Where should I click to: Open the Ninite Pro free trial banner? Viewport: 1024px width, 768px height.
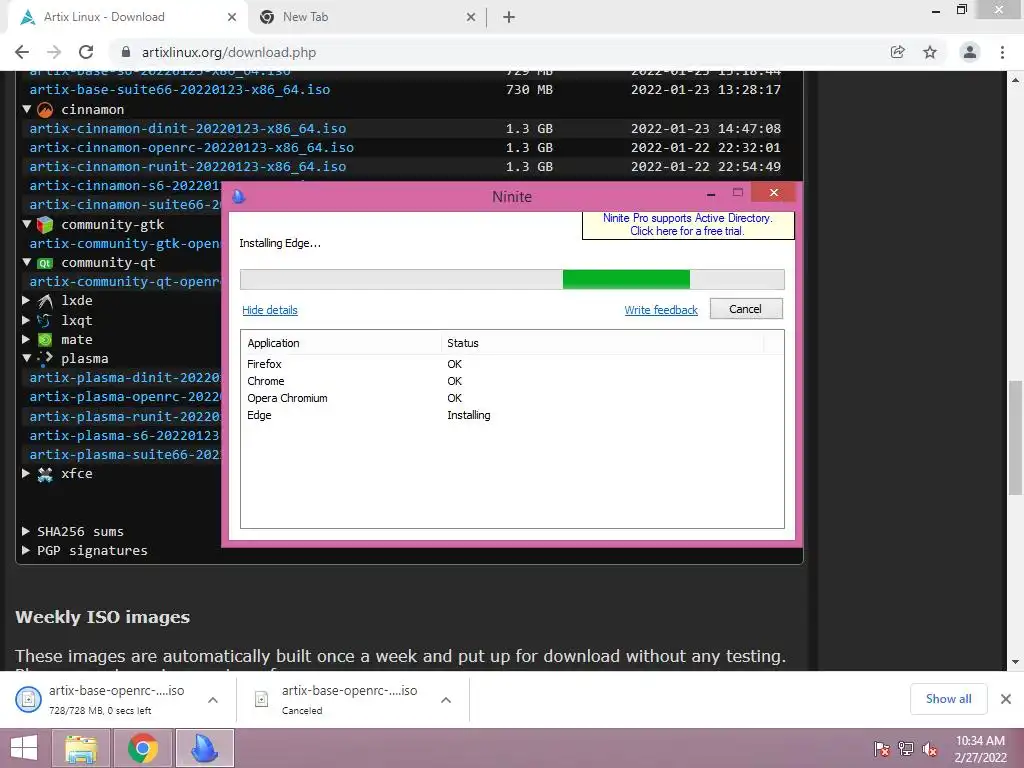[688, 225]
